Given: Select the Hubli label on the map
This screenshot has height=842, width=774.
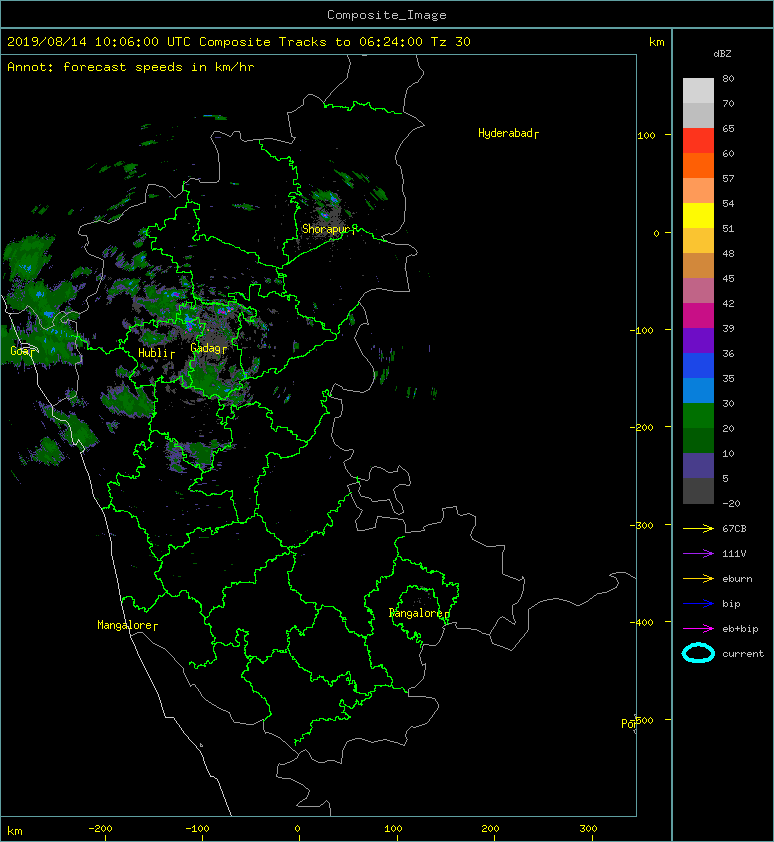Looking at the screenshot, I should (154, 353).
